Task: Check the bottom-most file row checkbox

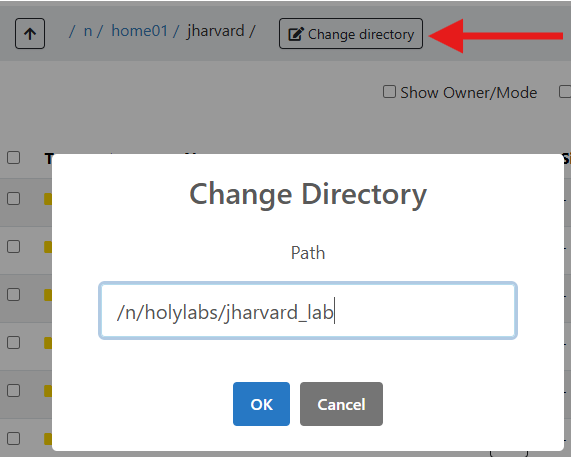Action: click(13, 438)
